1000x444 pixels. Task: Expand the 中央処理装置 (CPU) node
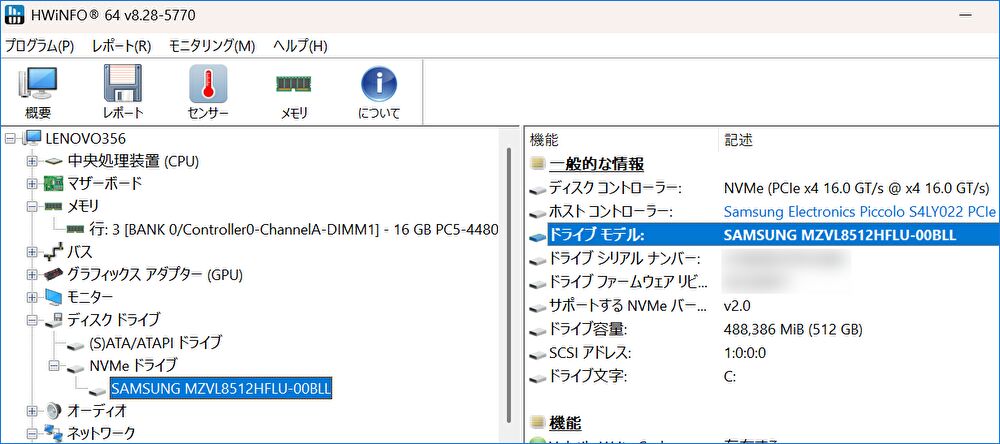(x=32, y=161)
